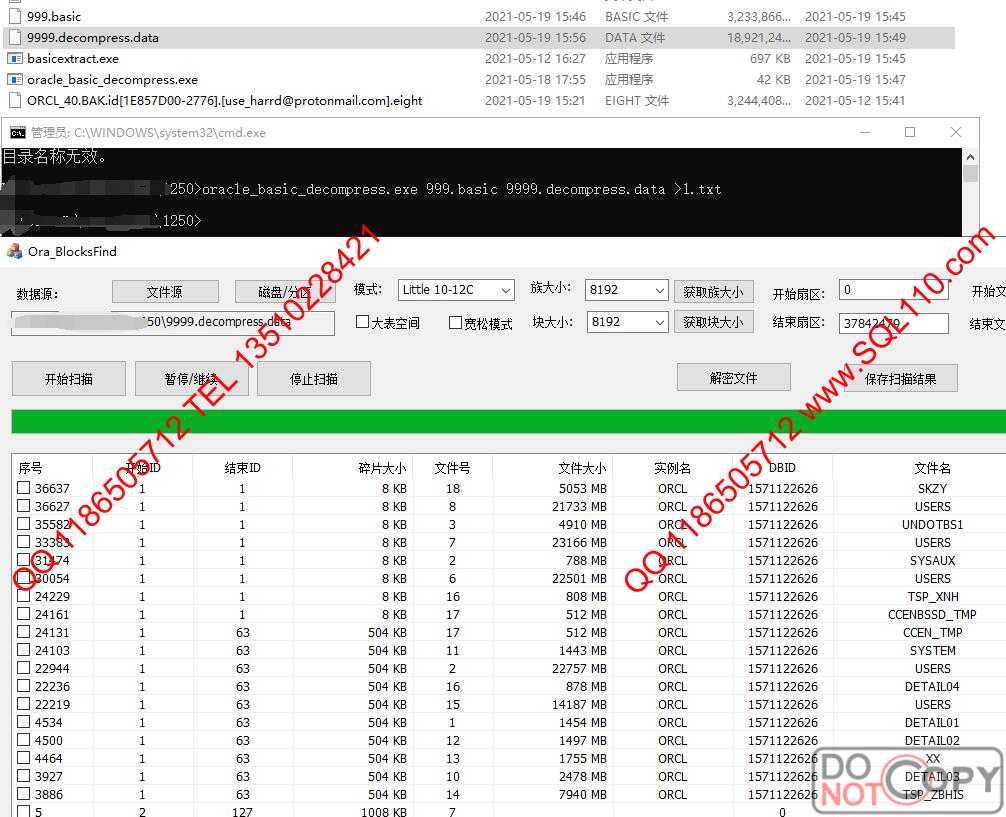Click the oracle_basic_decompress.exe icon
1006x817 pixels.
pyautogui.click(x=15, y=80)
